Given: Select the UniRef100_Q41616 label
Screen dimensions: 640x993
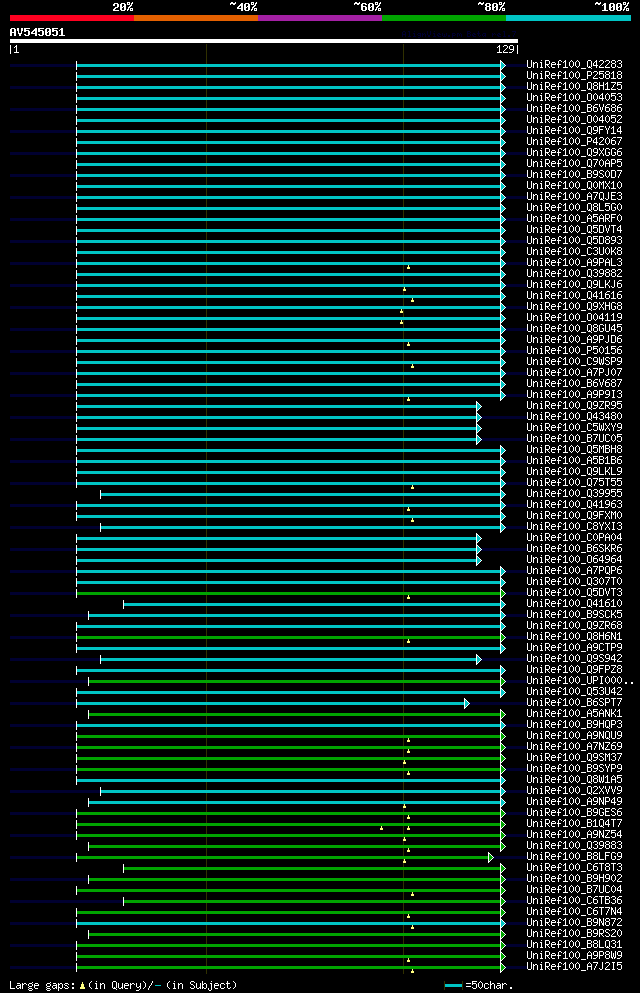Looking at the screenshot, I should pos(574,295).
